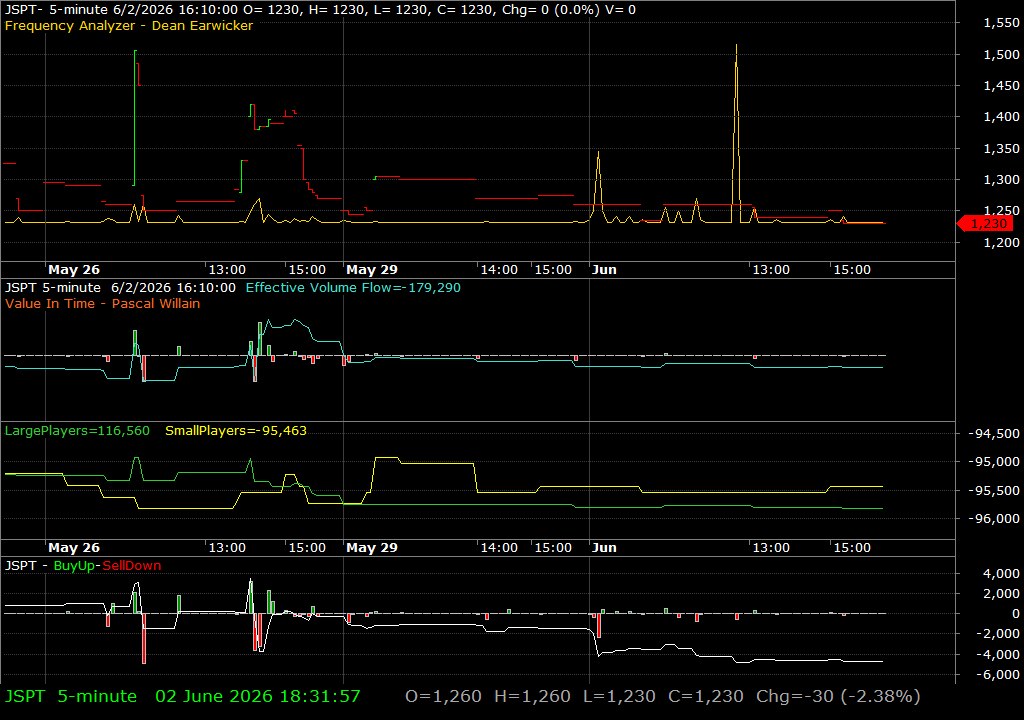
Task: Click the 'H=1,260' status bar value
Action: click(532, 696)
